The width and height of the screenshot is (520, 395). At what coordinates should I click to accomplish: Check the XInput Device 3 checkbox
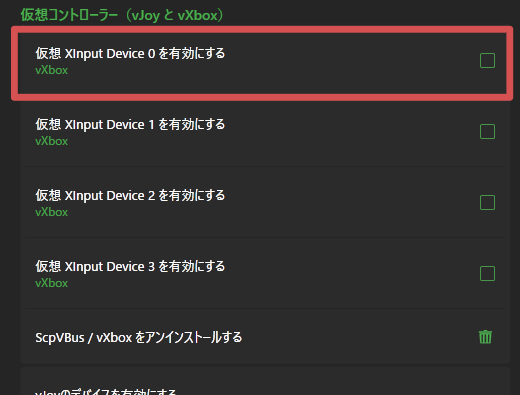point(487,274)
